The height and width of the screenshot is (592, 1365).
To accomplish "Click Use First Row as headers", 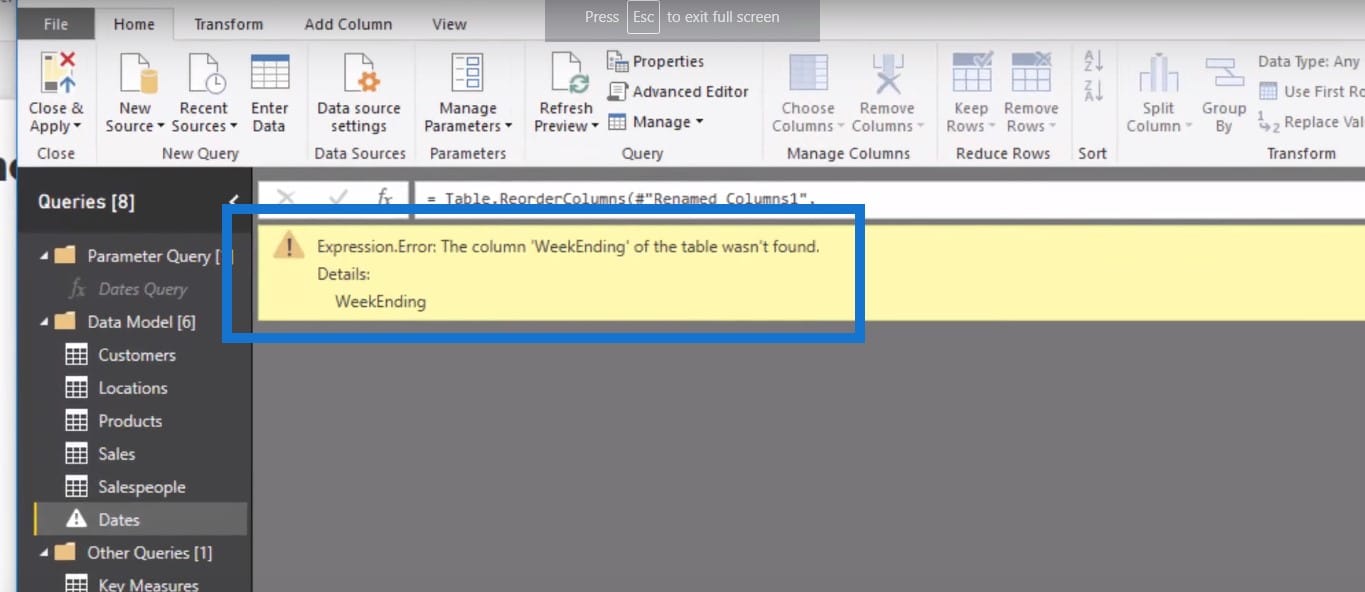I will [x=1312, y=91].
